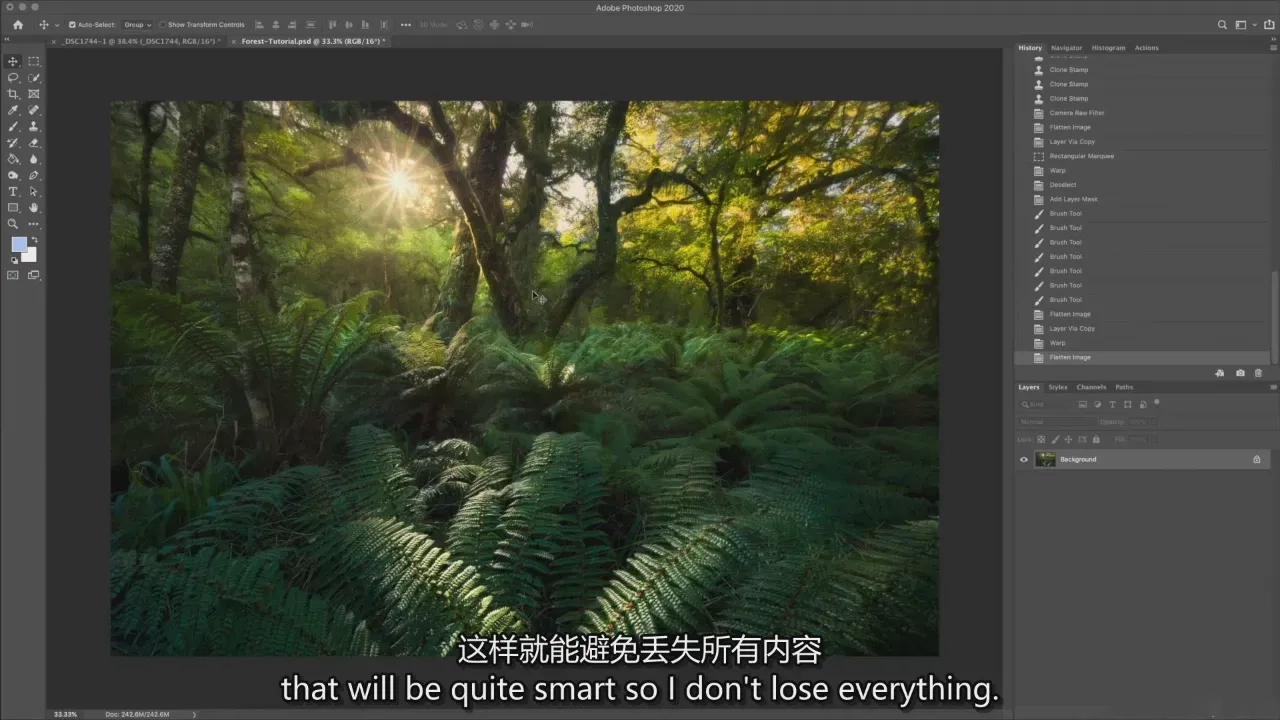
Task: Select the Frame tool
Action: (x=34, y=94)
